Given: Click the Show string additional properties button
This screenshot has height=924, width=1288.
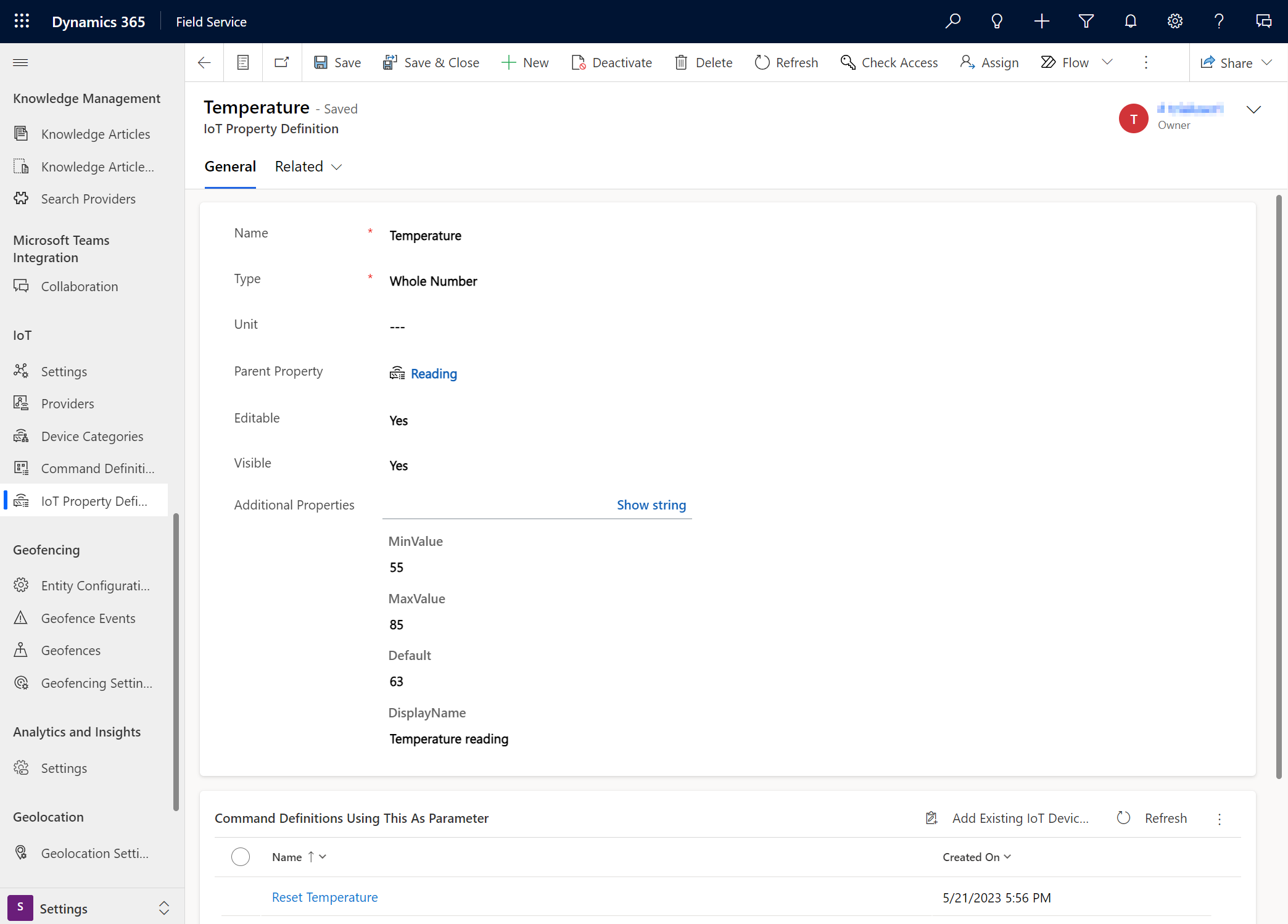Looking at the screenshot, I should point(651,504).
